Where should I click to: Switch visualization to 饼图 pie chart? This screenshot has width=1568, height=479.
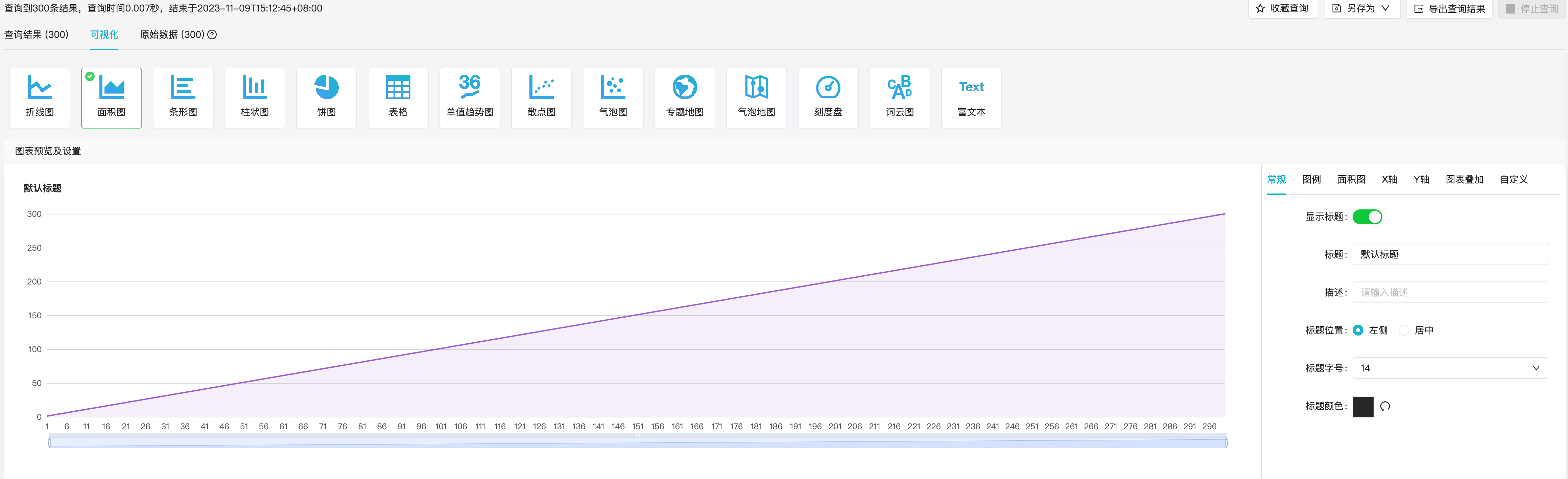[326, 97]
